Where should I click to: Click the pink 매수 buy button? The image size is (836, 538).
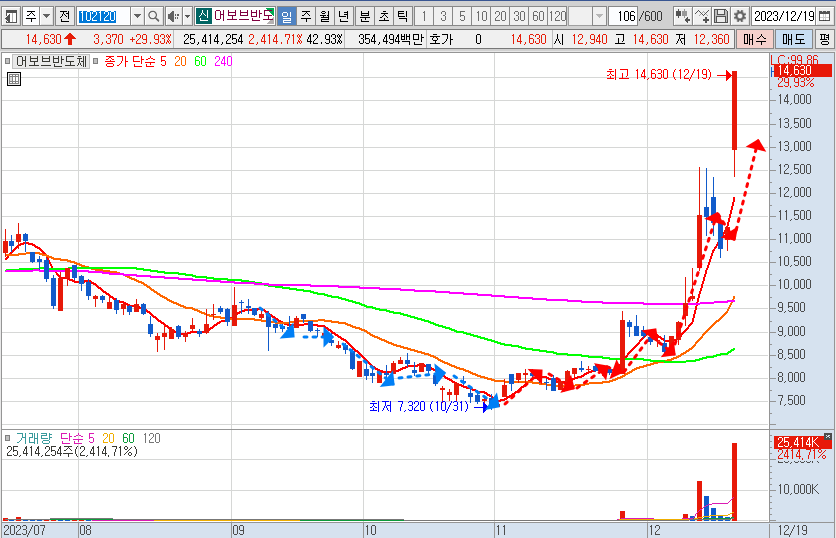pyautogui.click(x=755, y=39)
